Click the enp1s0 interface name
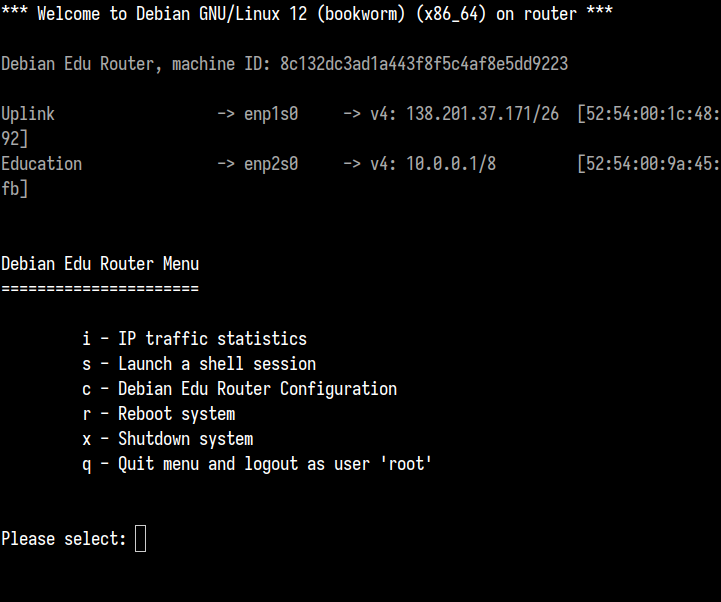Viewport: 721px width, 602px height. point(271,114)
